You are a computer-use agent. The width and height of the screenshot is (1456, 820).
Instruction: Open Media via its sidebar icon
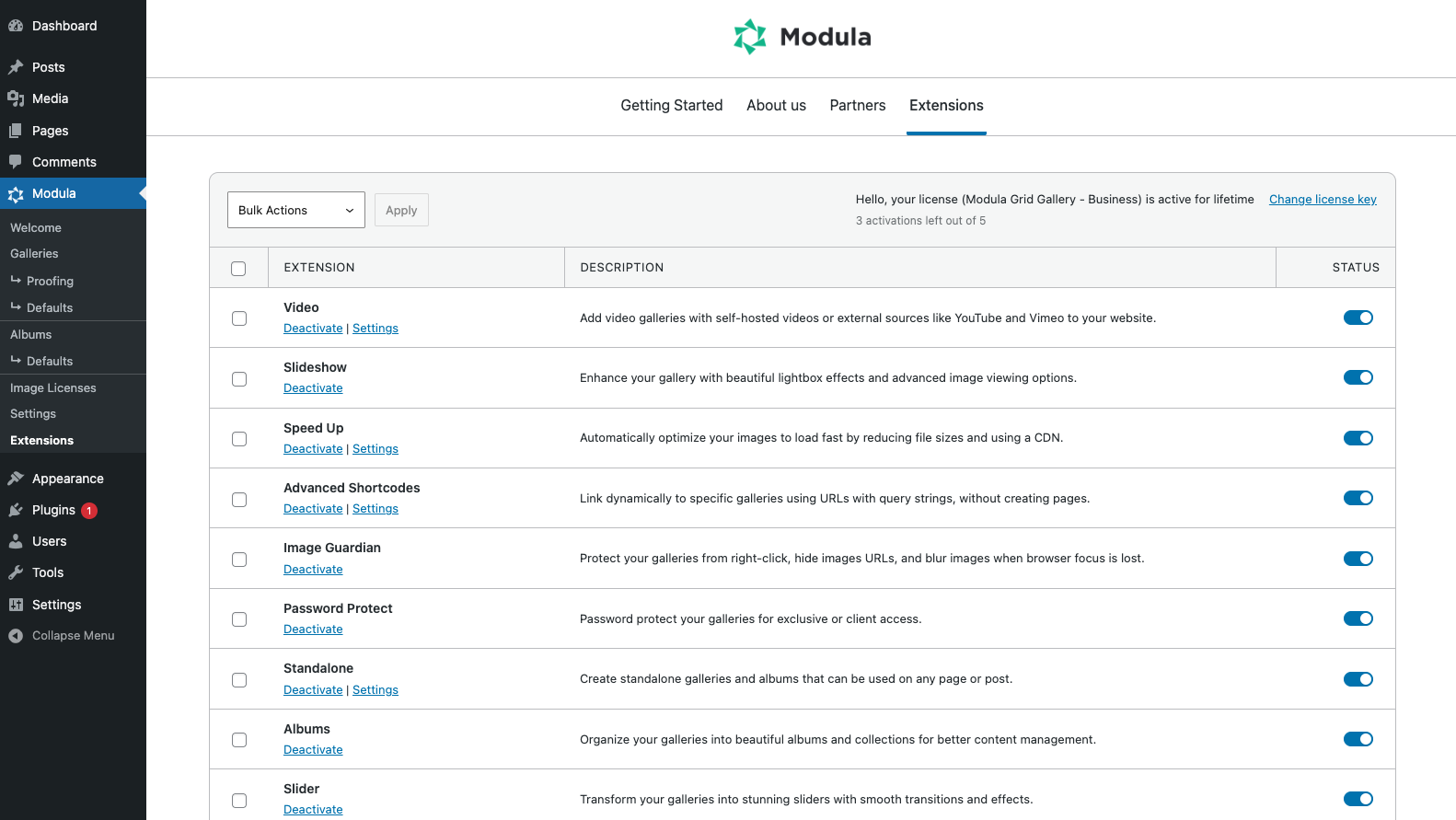(16, 98)
